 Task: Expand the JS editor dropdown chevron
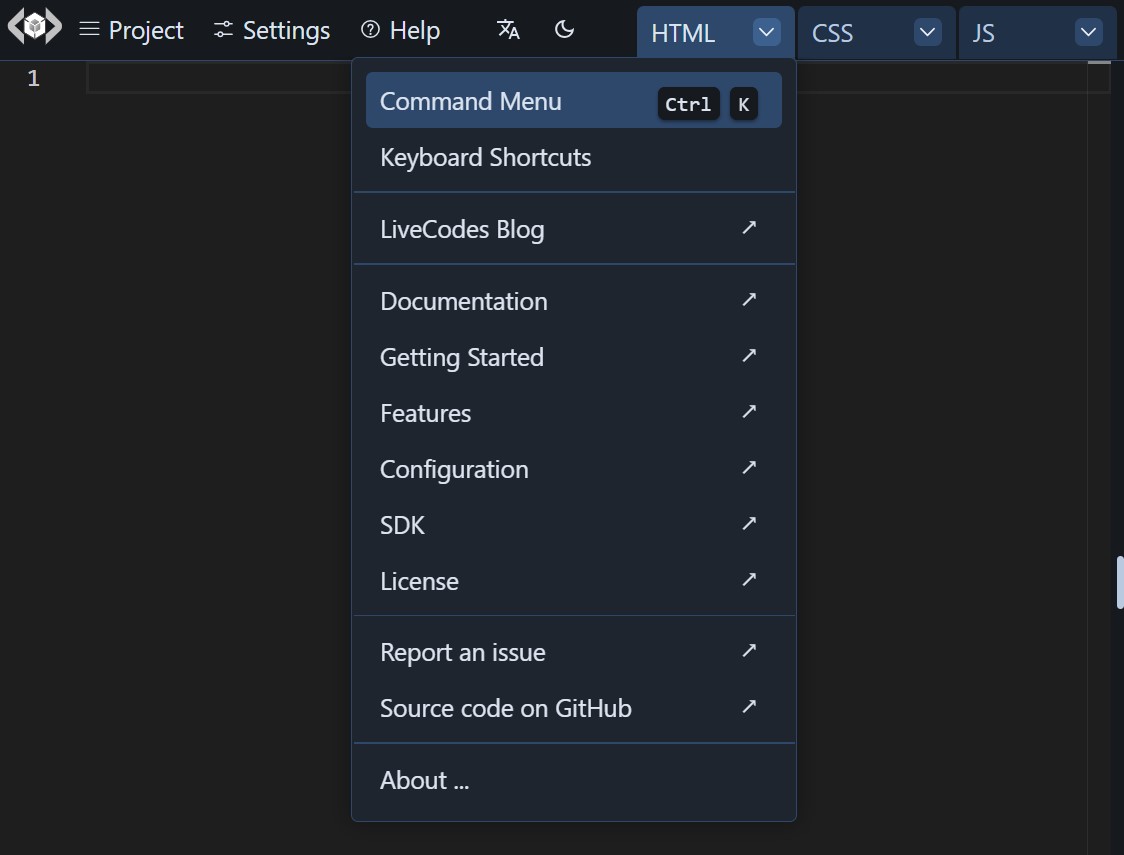click(1088, 31)
